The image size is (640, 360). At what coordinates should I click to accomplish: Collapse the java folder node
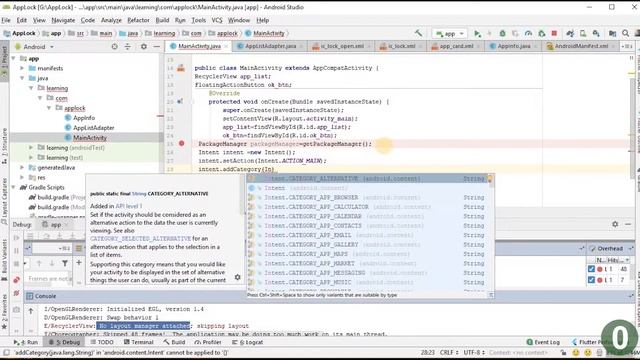click(22, 78)
